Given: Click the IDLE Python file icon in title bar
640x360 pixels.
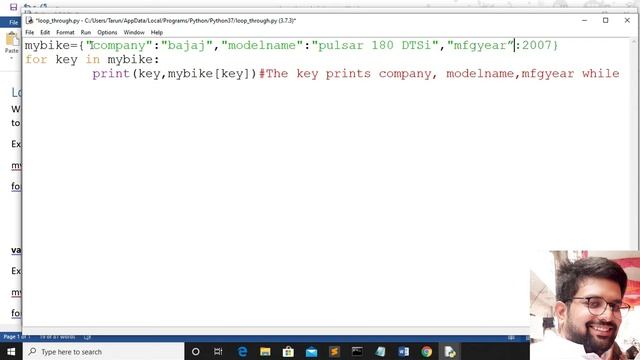Looking at the screenshot, I should pyautogui.click(x=29, y=20).
